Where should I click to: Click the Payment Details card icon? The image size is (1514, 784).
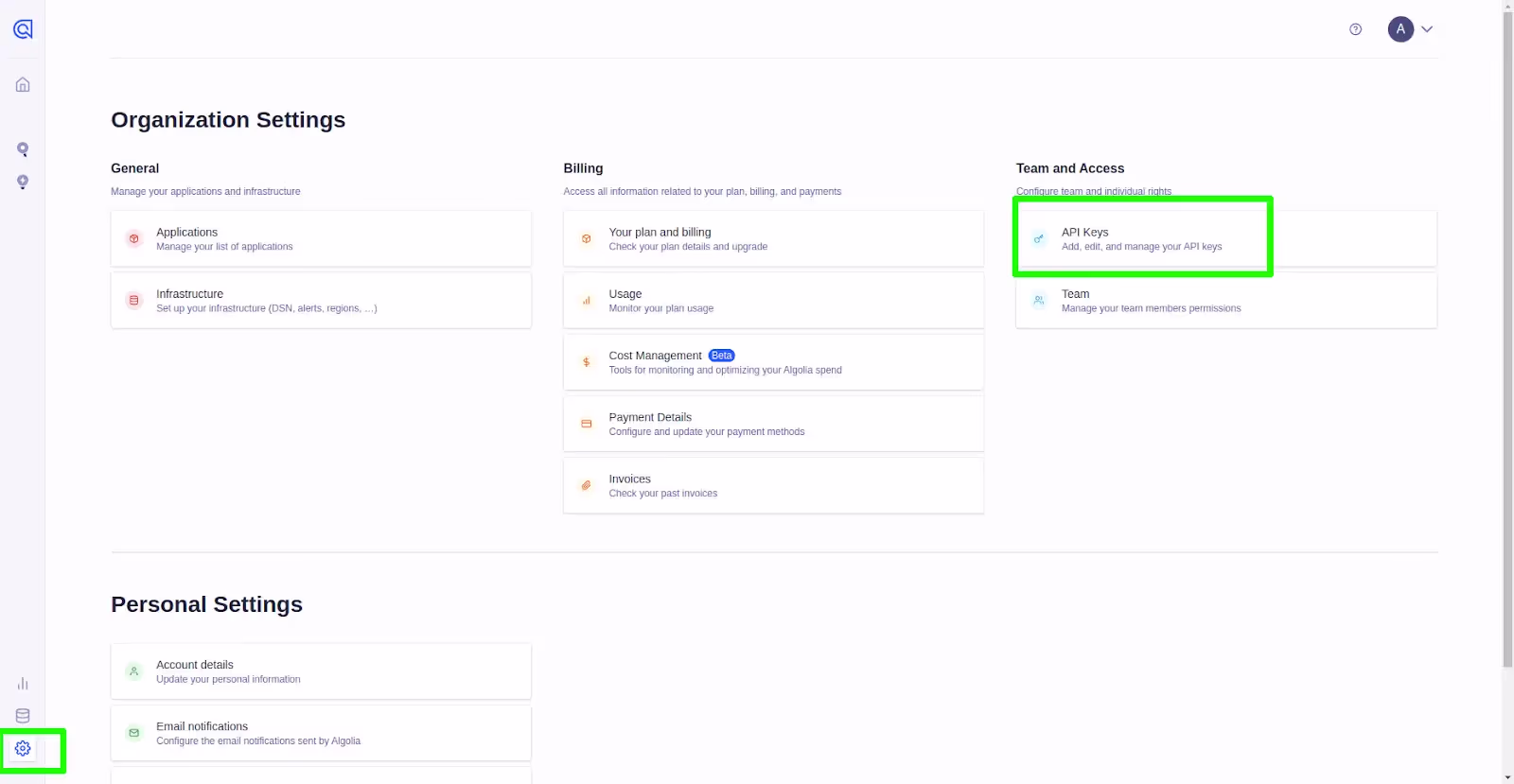point(587,424)
